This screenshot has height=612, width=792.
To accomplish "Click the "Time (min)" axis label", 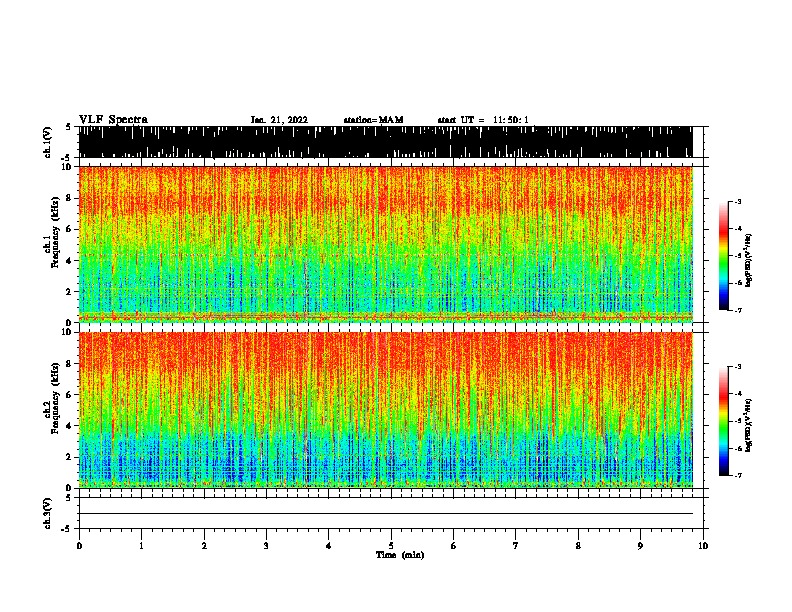I will tap(400, 555).
